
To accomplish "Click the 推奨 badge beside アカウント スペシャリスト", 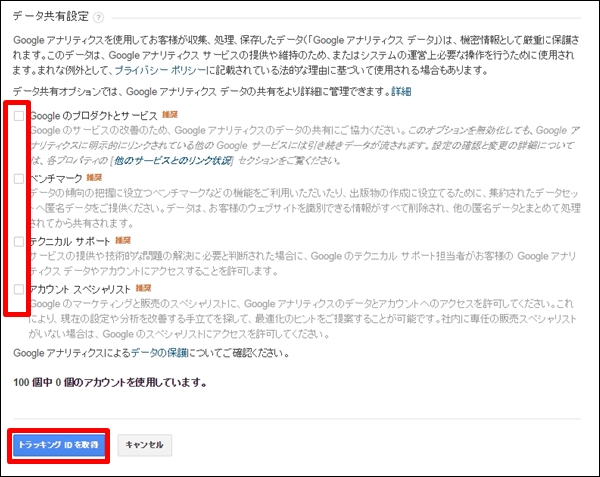I will click(143, 288).
